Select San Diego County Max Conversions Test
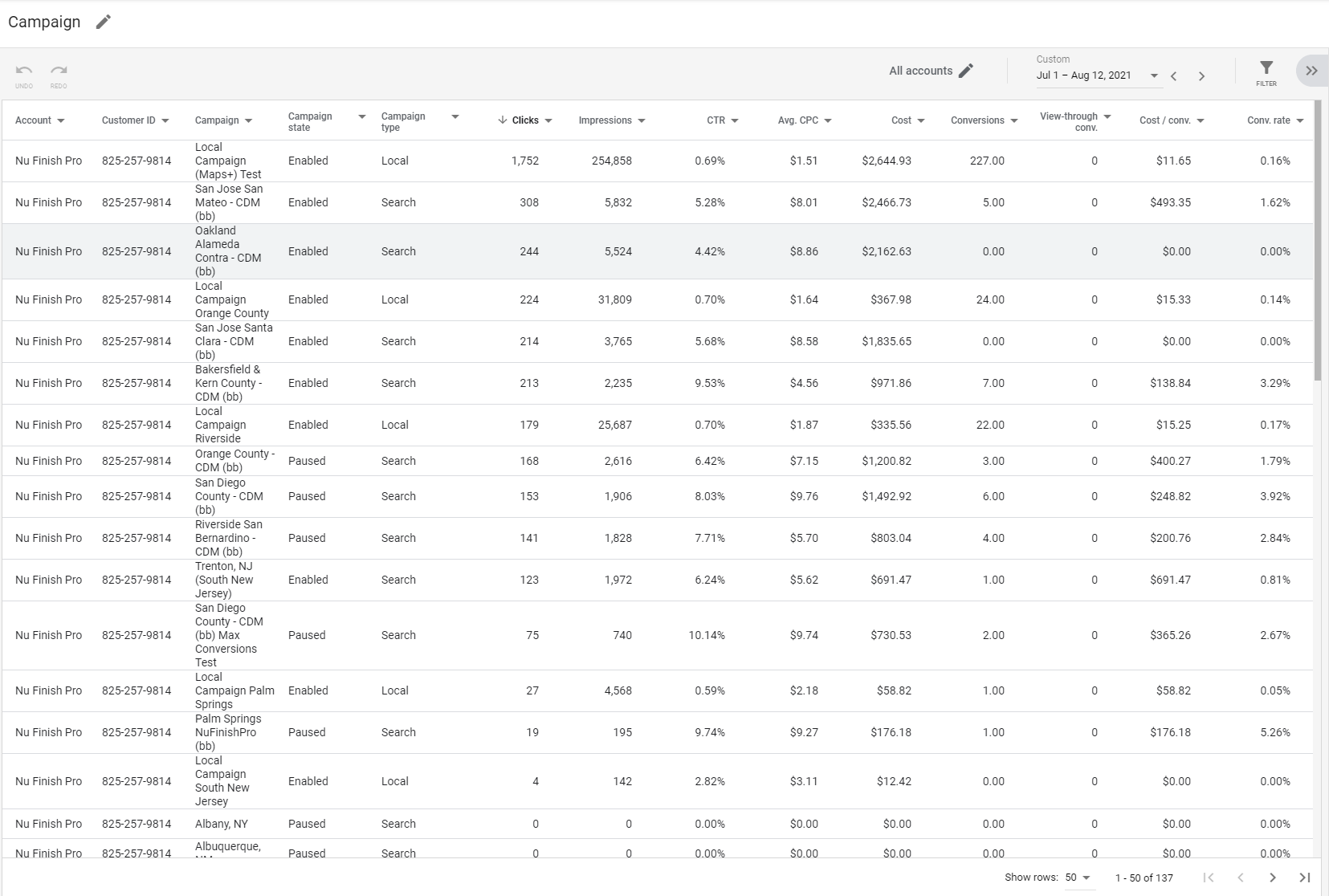 tap(229, 635)
